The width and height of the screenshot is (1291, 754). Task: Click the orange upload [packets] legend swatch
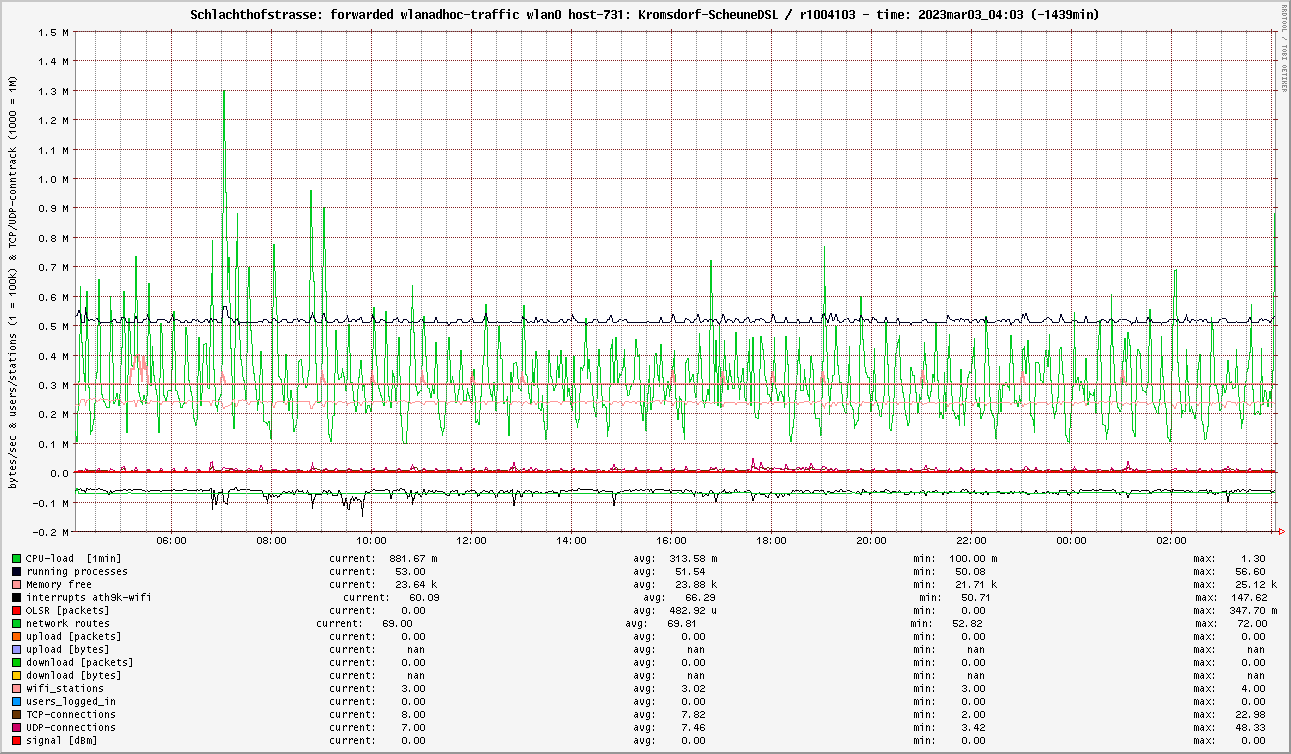[16, 636]
